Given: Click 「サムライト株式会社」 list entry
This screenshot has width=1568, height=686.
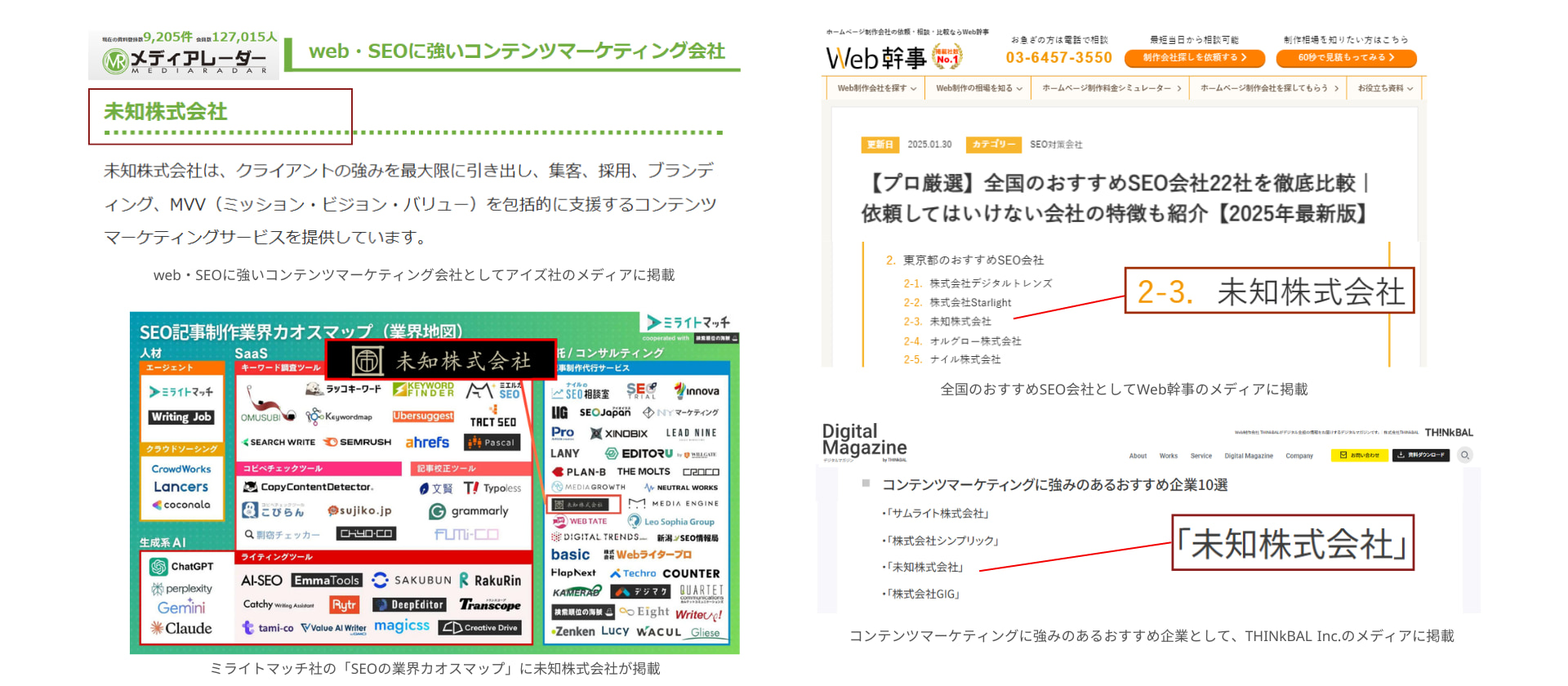Looking at the screenshot, I should tap(939, 514).
